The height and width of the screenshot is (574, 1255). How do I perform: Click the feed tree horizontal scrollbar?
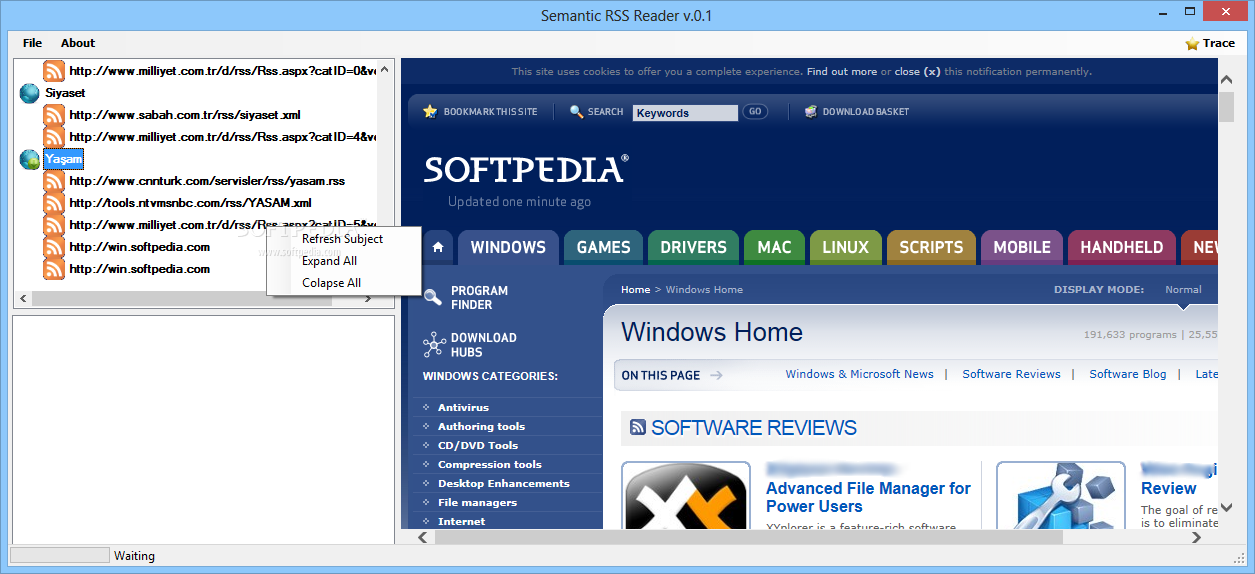(x=197, y=299)
